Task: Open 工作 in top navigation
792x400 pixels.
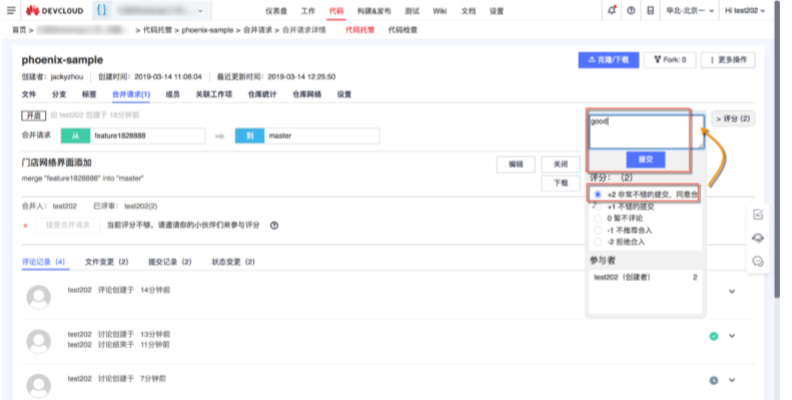Action: [x=308, y=11]
